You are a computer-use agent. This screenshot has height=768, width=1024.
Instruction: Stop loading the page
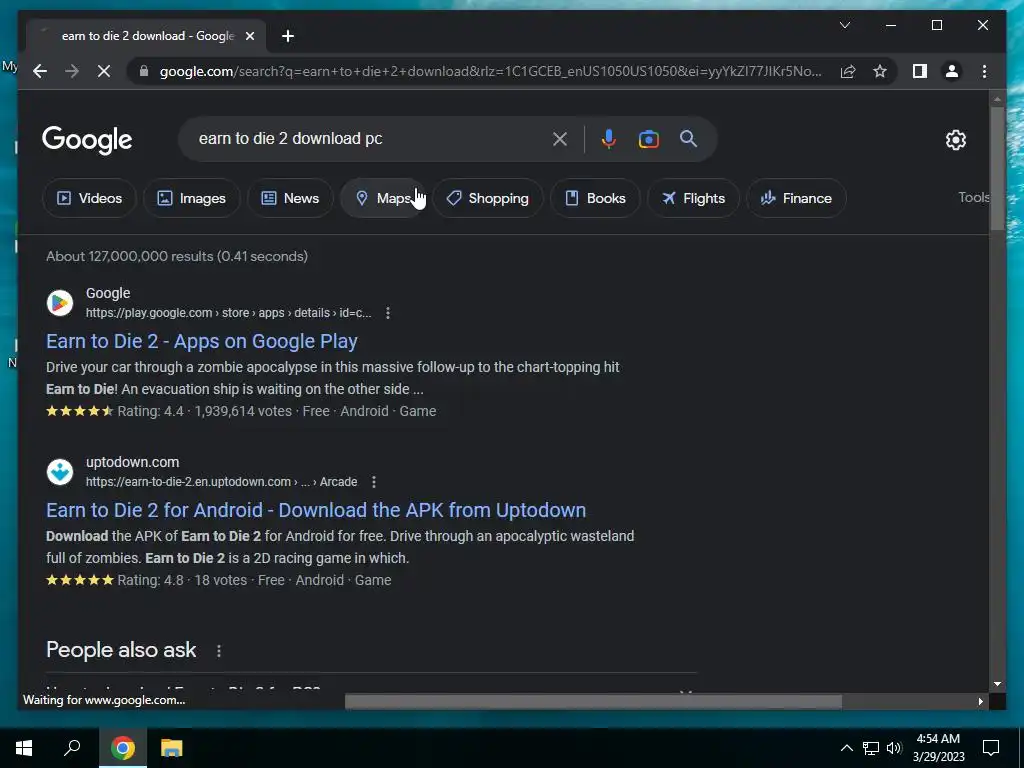[104, 71]
